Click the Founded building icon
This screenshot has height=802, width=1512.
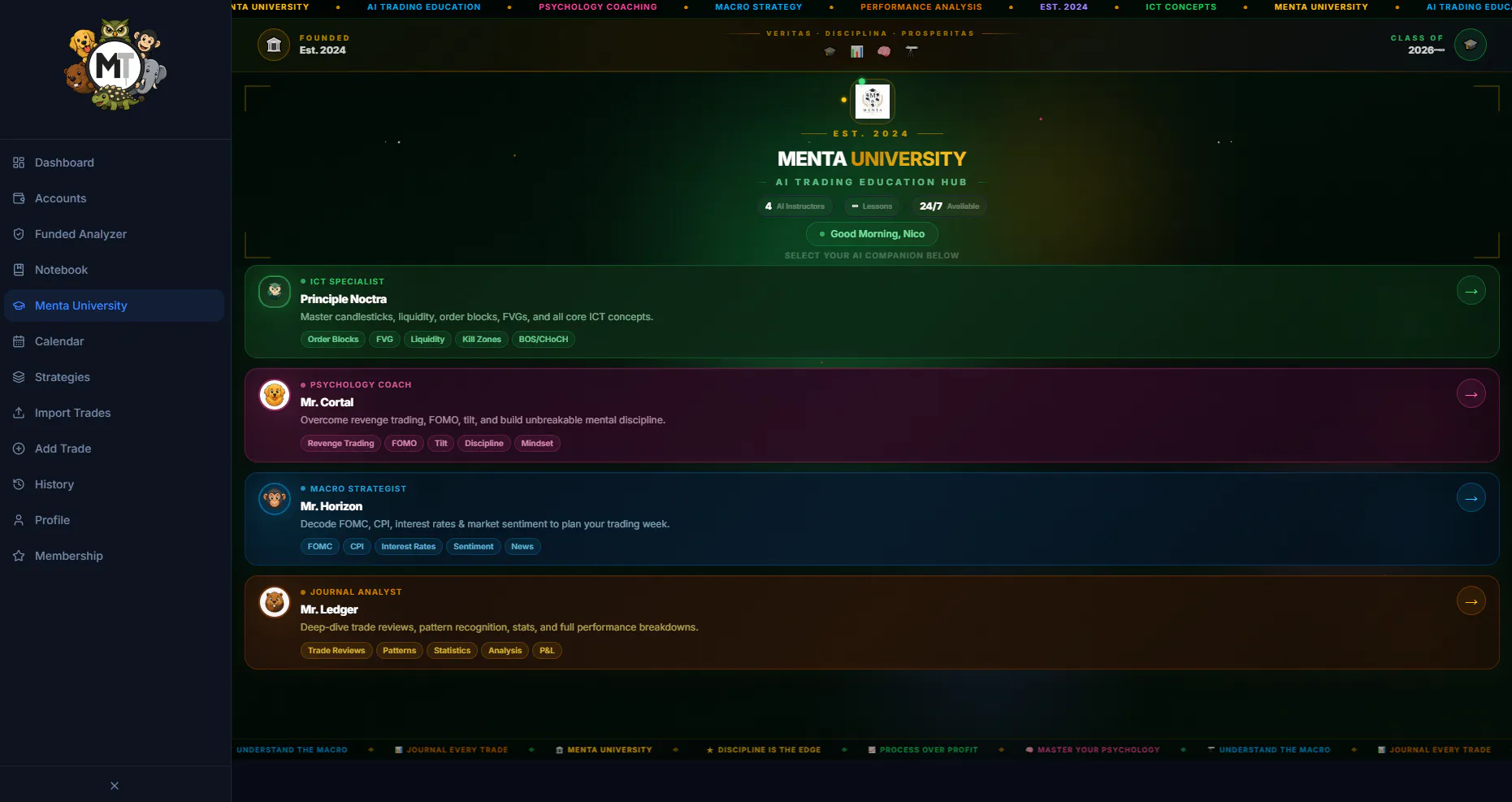[x=274, y=45]
